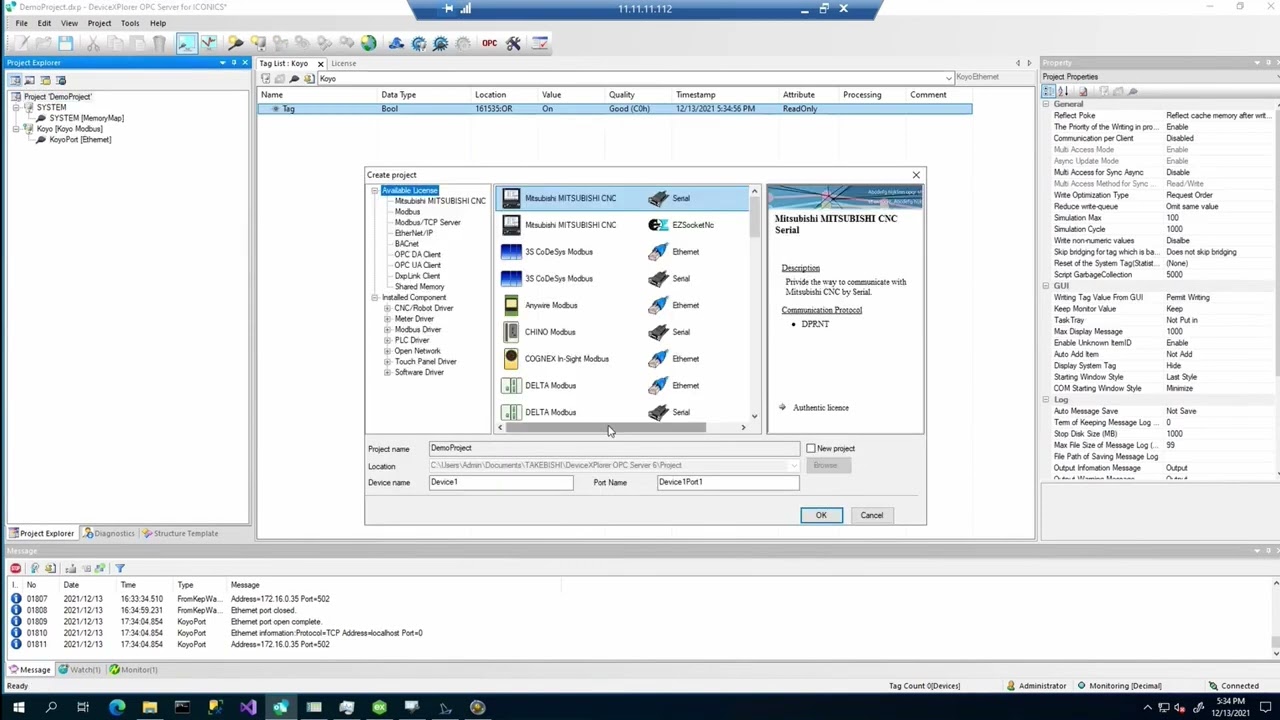Screen dimensions: 1280x720
Task: Expand the Meter Driver node
Action: pyautogui.click(x=387, y=319)
